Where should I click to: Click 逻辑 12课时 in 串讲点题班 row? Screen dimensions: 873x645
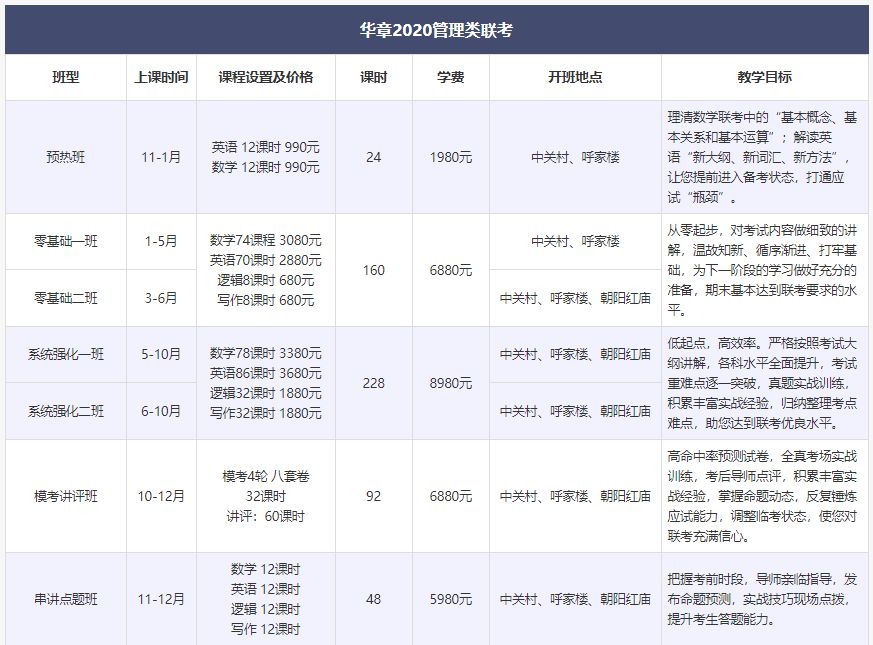tap(266, 609)
